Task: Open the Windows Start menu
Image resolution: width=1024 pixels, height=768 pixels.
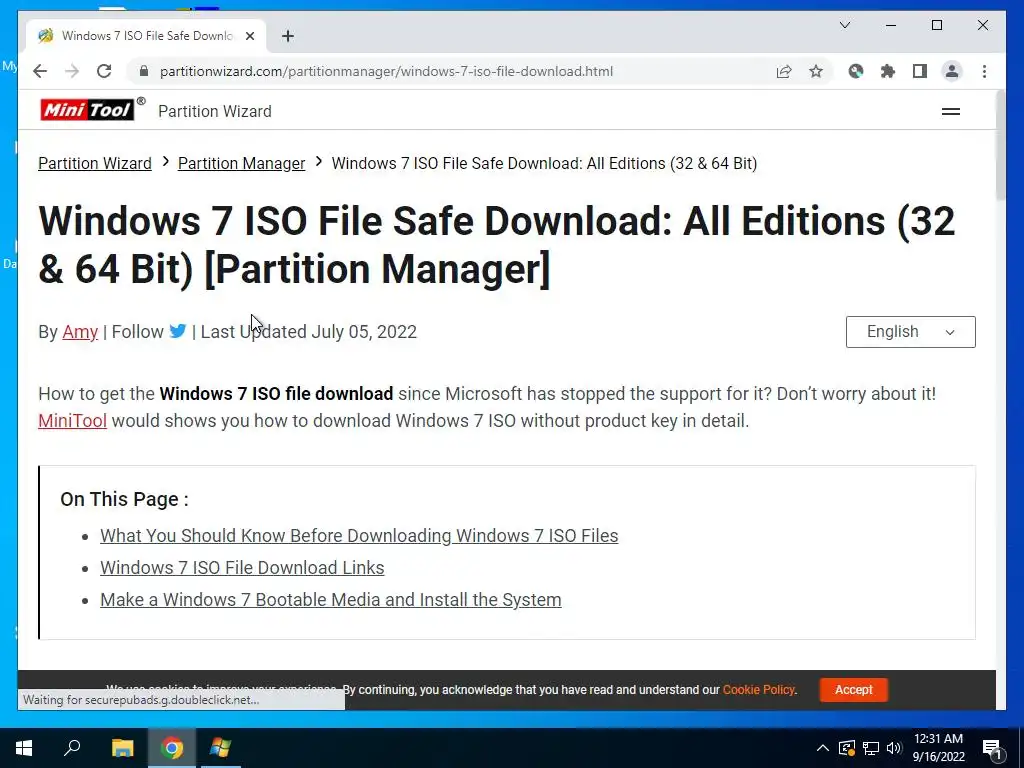Action: pos(24,748)
